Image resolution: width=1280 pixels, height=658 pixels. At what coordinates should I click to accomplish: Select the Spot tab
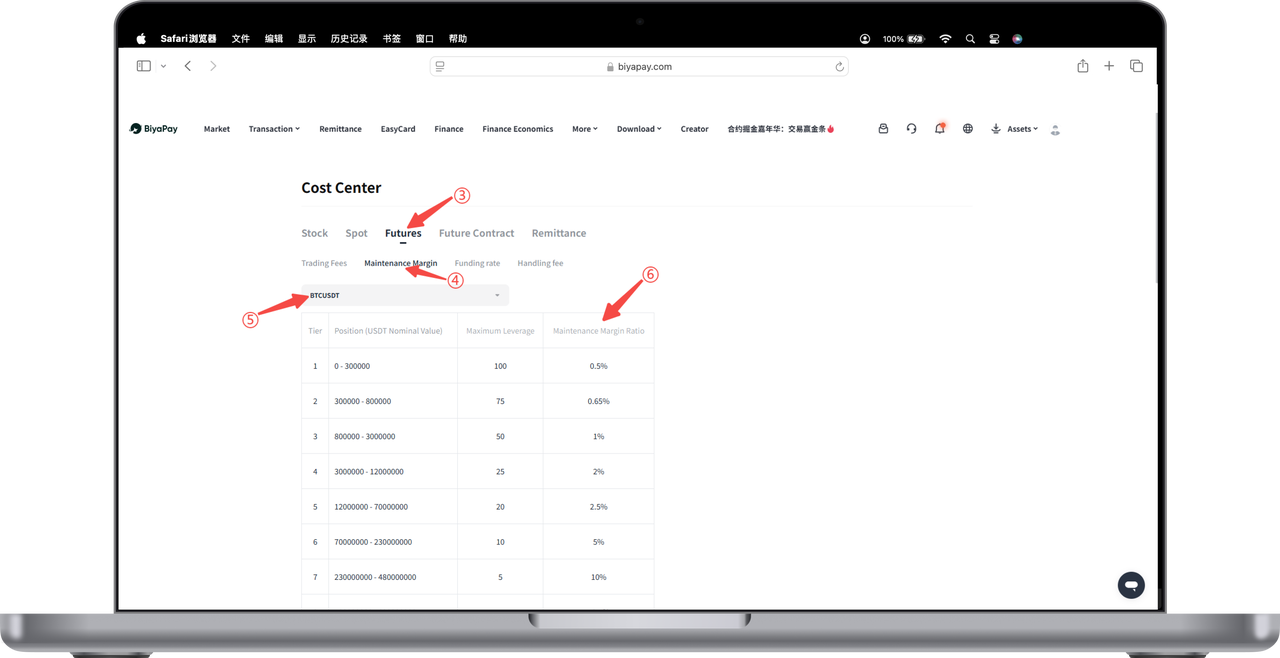356,233
